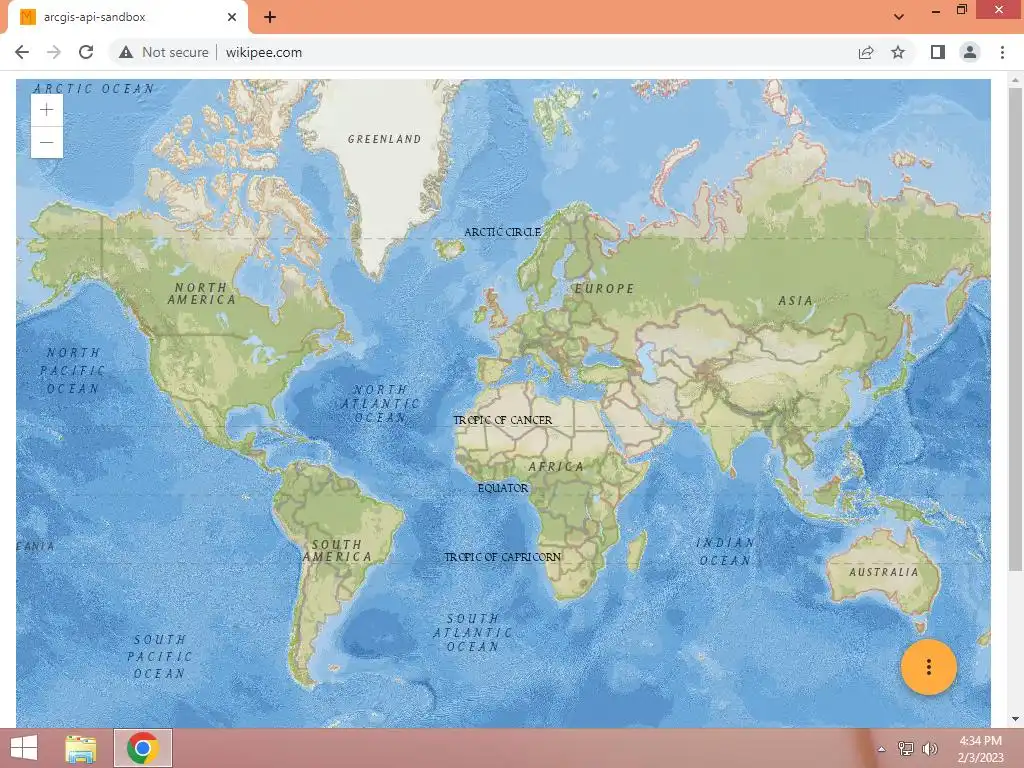Viewport: 1024px width, 768px height.
Task: Click the ARCTIC OCEAN label
Action: [x=94, y=88]
